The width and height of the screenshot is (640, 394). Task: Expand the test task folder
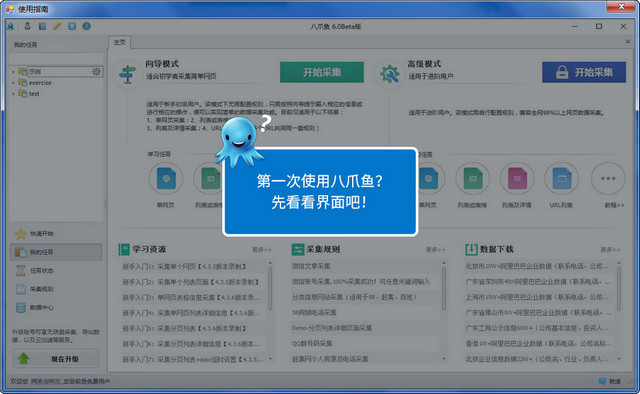(x=13, y=94)
